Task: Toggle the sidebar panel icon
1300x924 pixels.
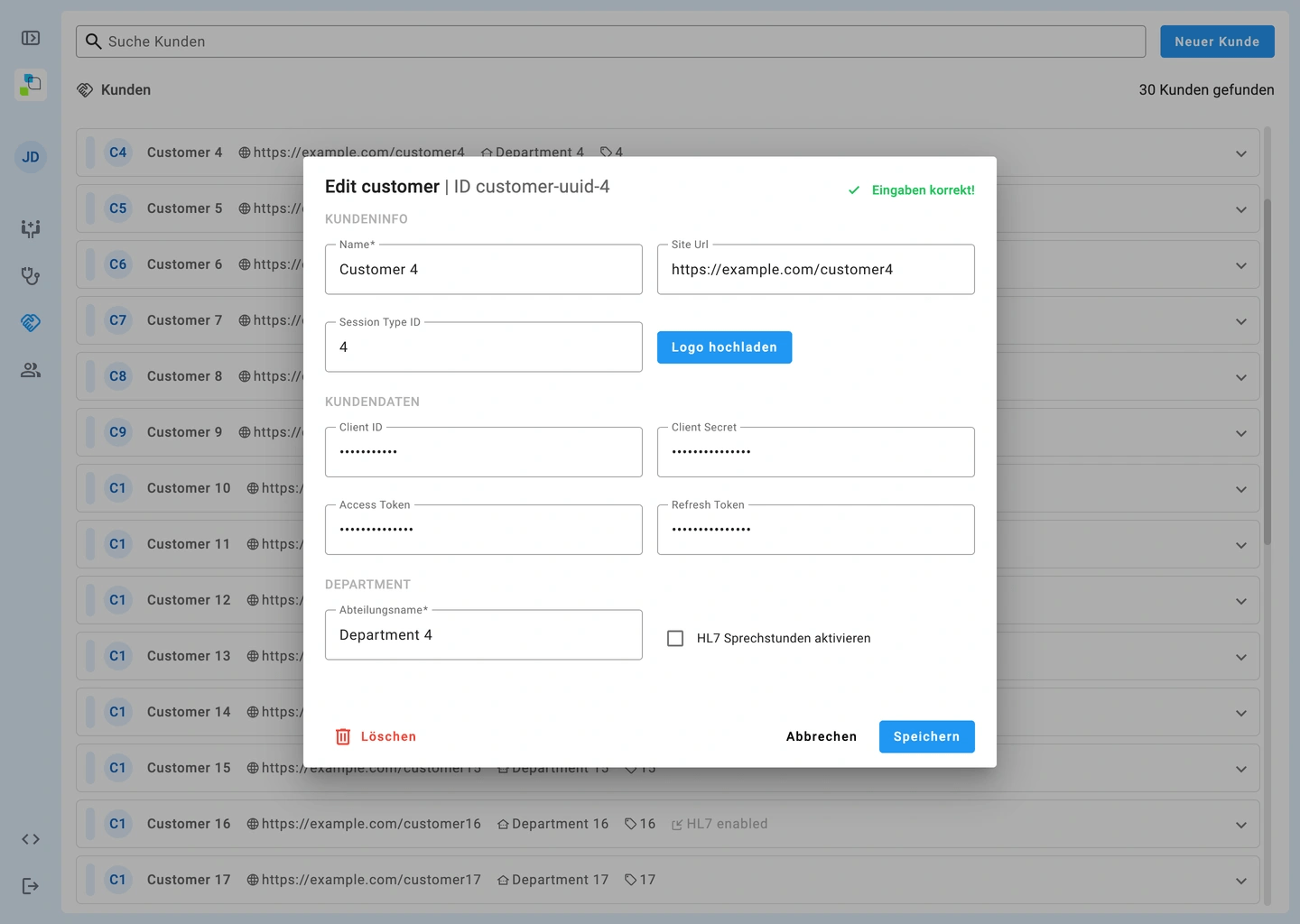Action: [31, 38]
